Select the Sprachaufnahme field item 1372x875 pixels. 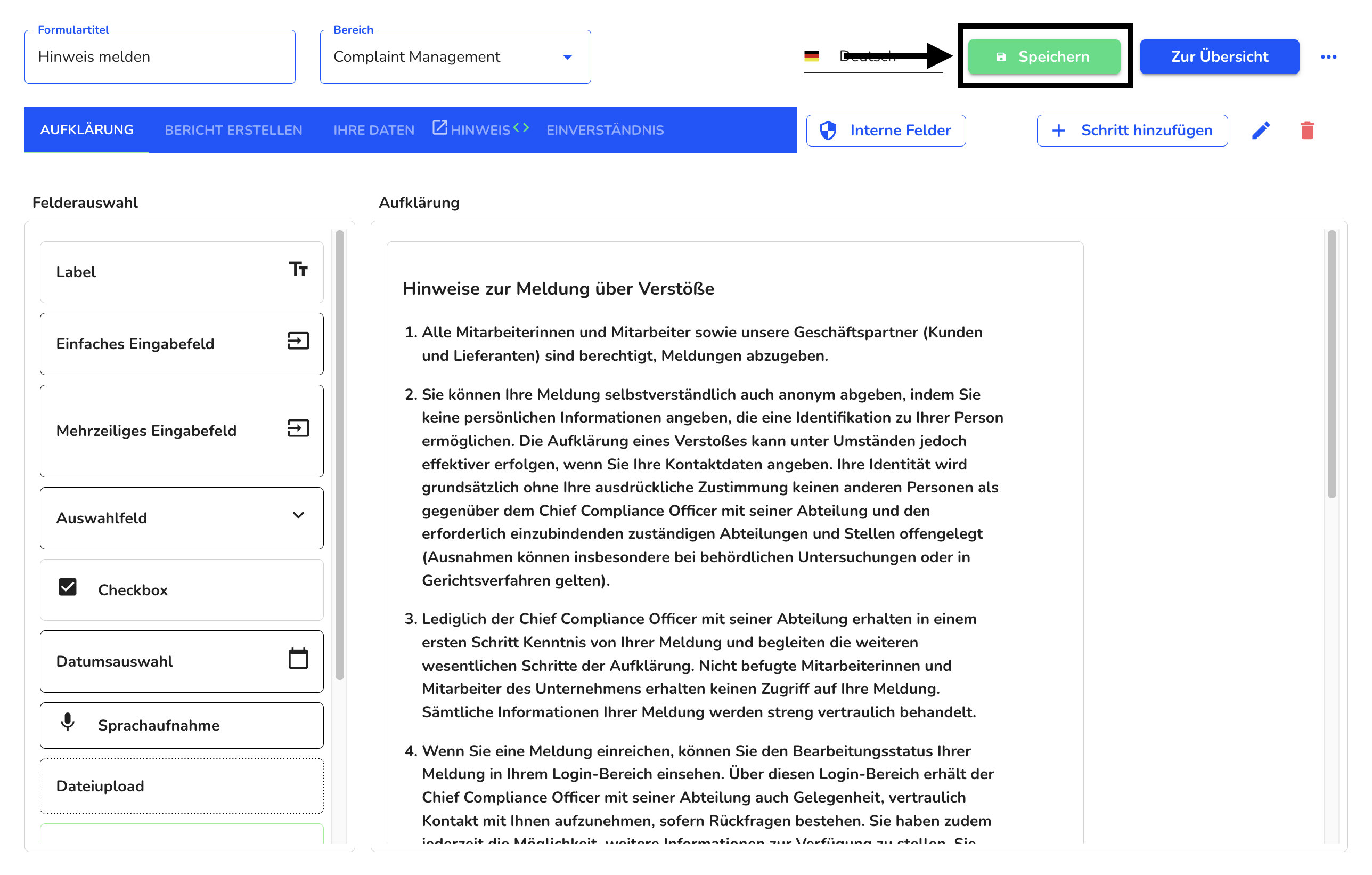click(x=182, y=725)
